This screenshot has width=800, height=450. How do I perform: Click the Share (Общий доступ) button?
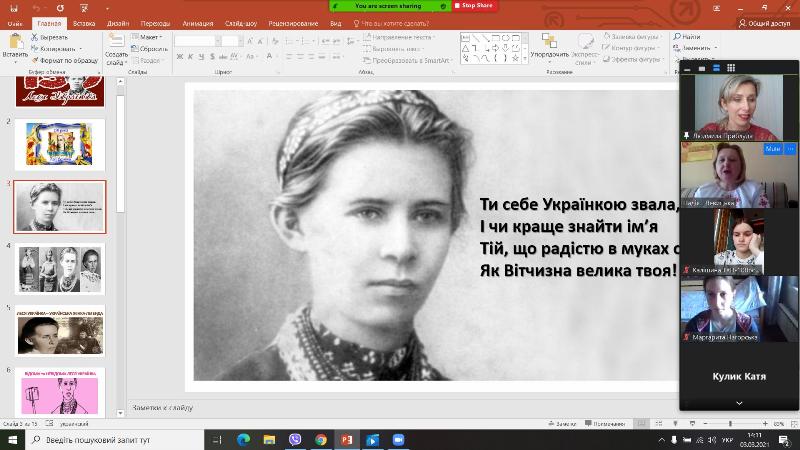tap(764, 21)
